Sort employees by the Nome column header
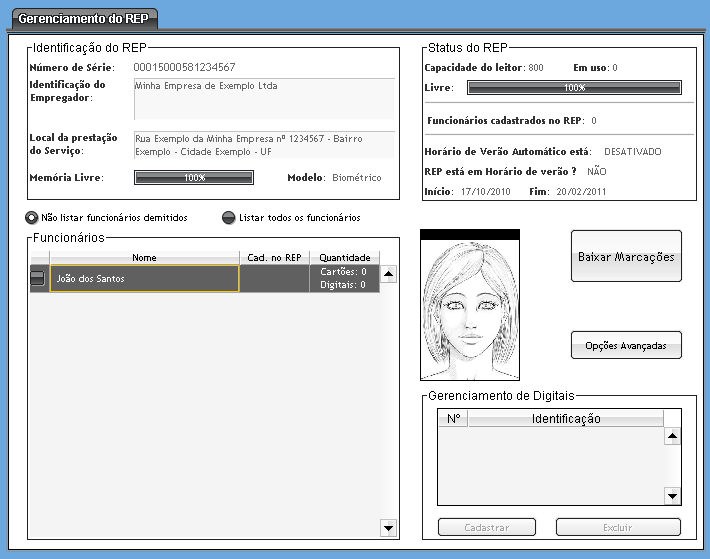Viewport: 710px width, 559px height. click(x=144, y=258)
